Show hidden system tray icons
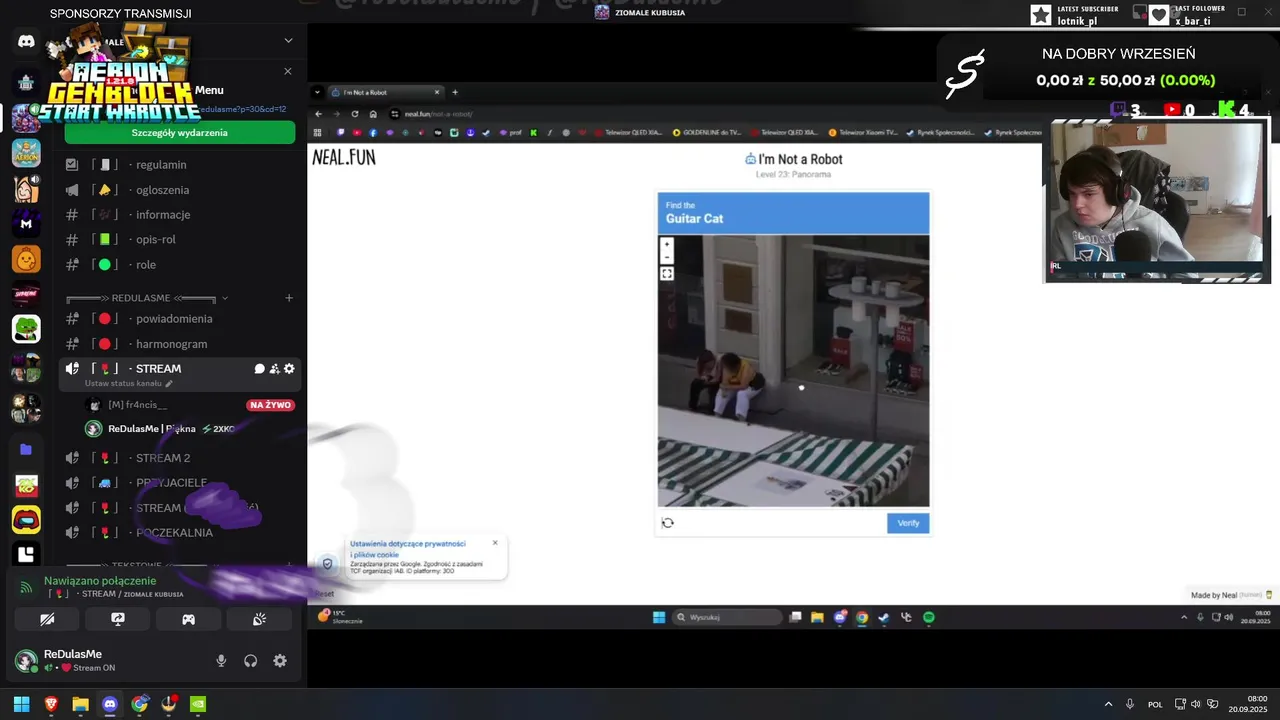Viewport: 1280px width, 720px height. pyautogui.click(x=1108, y=704)
